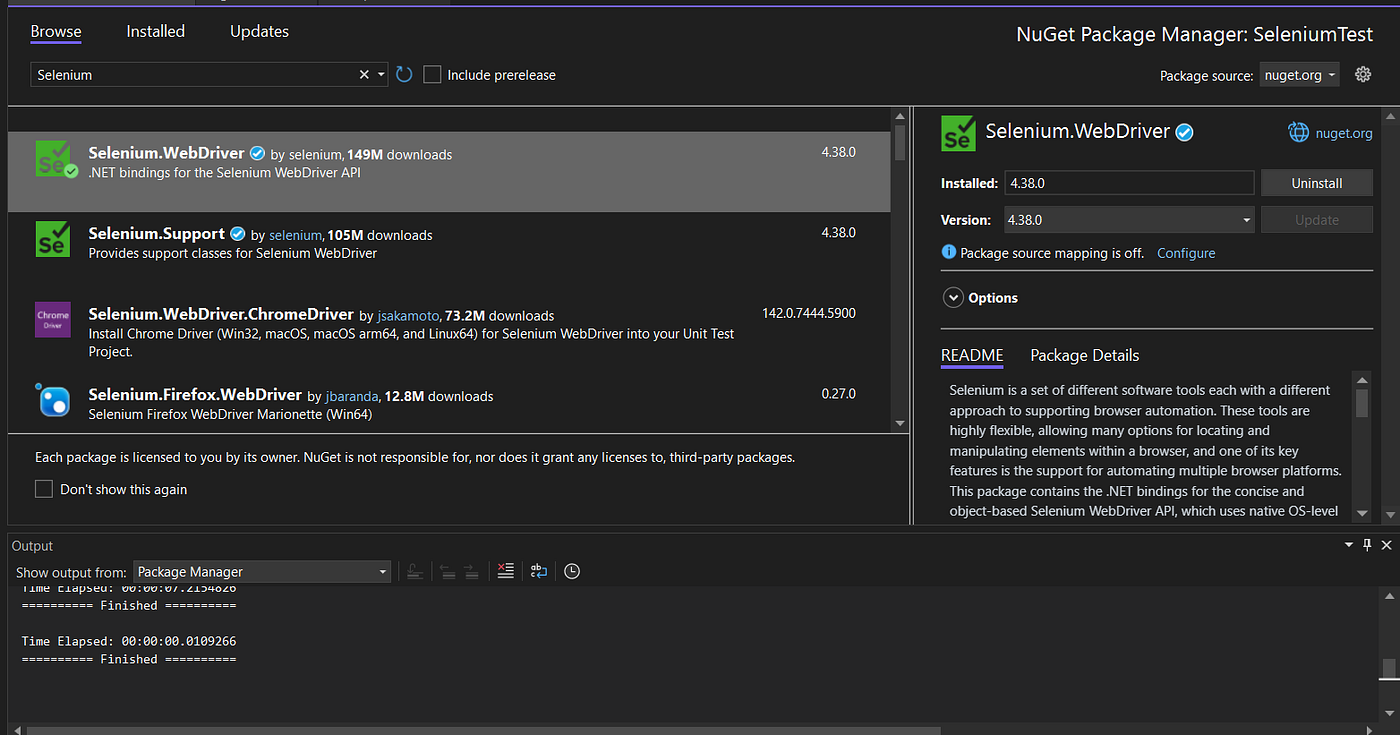Viewport: 1400px width, 735px height.
Task: Click README scroll-down arrow
Action: [1361, 513]
